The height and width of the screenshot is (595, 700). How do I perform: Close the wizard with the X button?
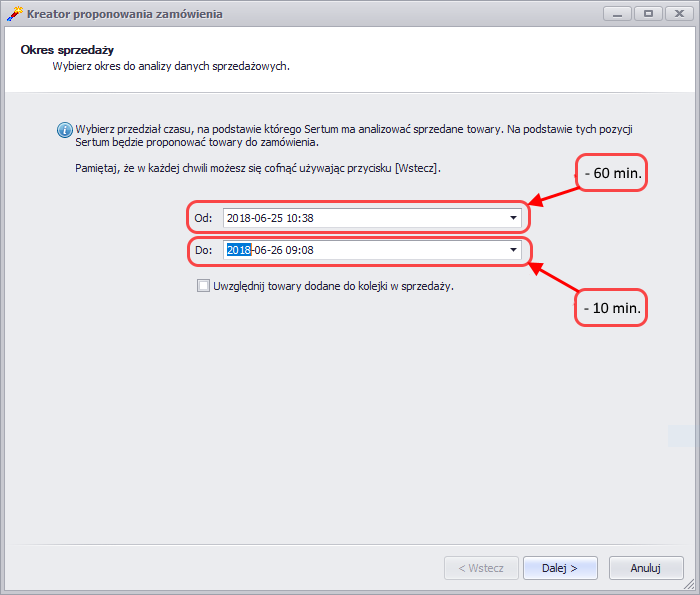coord(677,14)
